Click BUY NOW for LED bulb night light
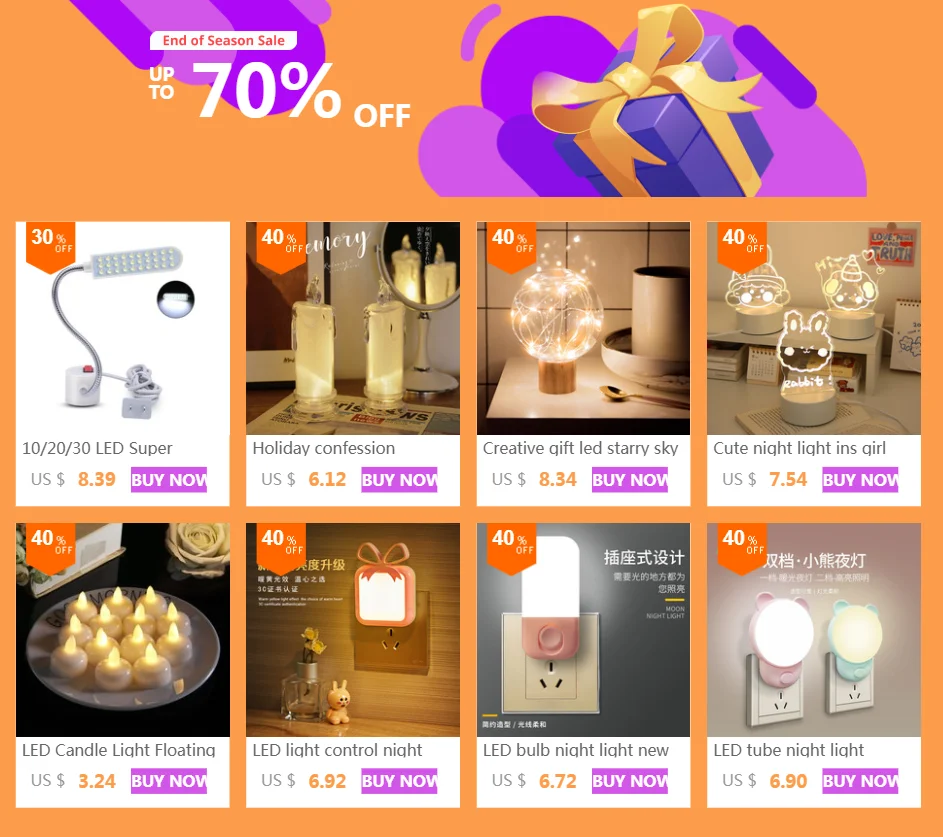This screenshot has width=943, height=837. click(630, 781)
